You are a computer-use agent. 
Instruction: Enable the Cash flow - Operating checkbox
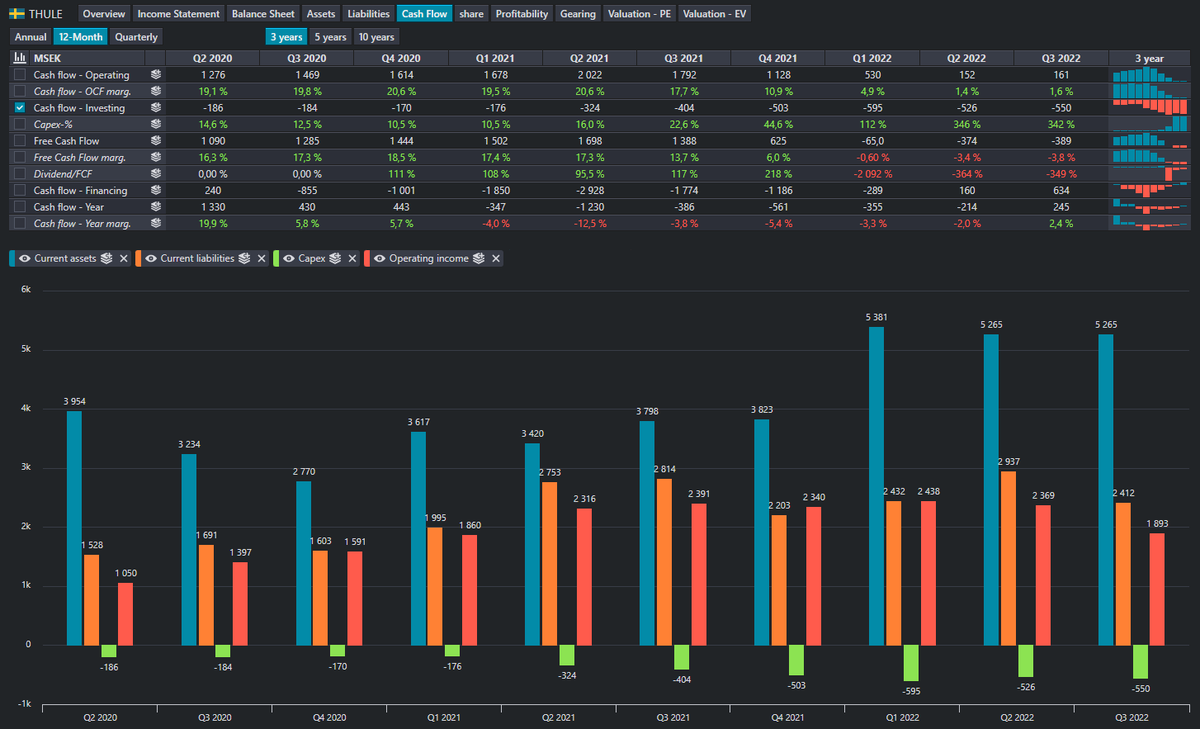pyautogui.click(x=20, y=74)
